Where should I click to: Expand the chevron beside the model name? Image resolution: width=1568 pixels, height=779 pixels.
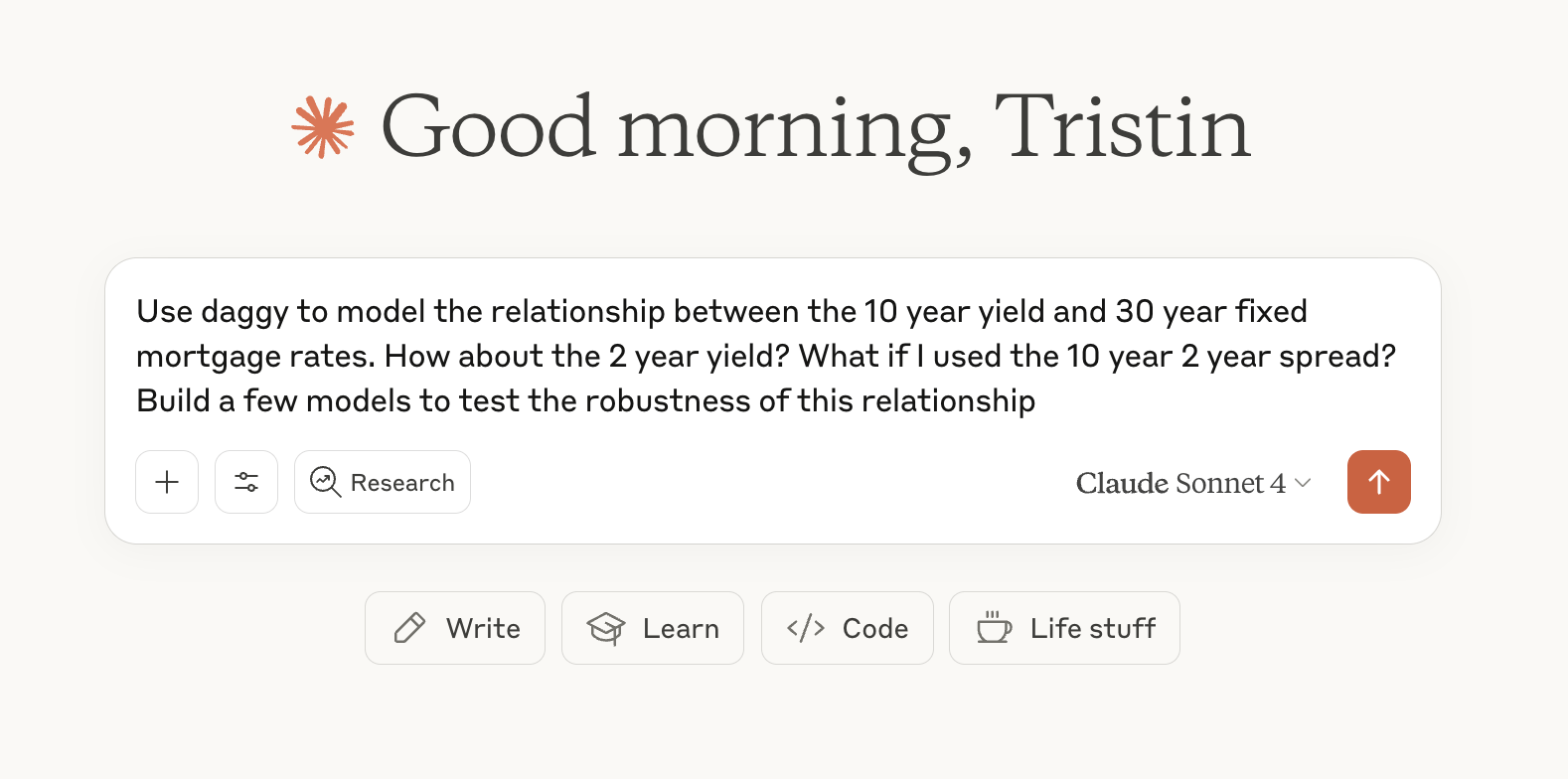[x=1303, y=483]
